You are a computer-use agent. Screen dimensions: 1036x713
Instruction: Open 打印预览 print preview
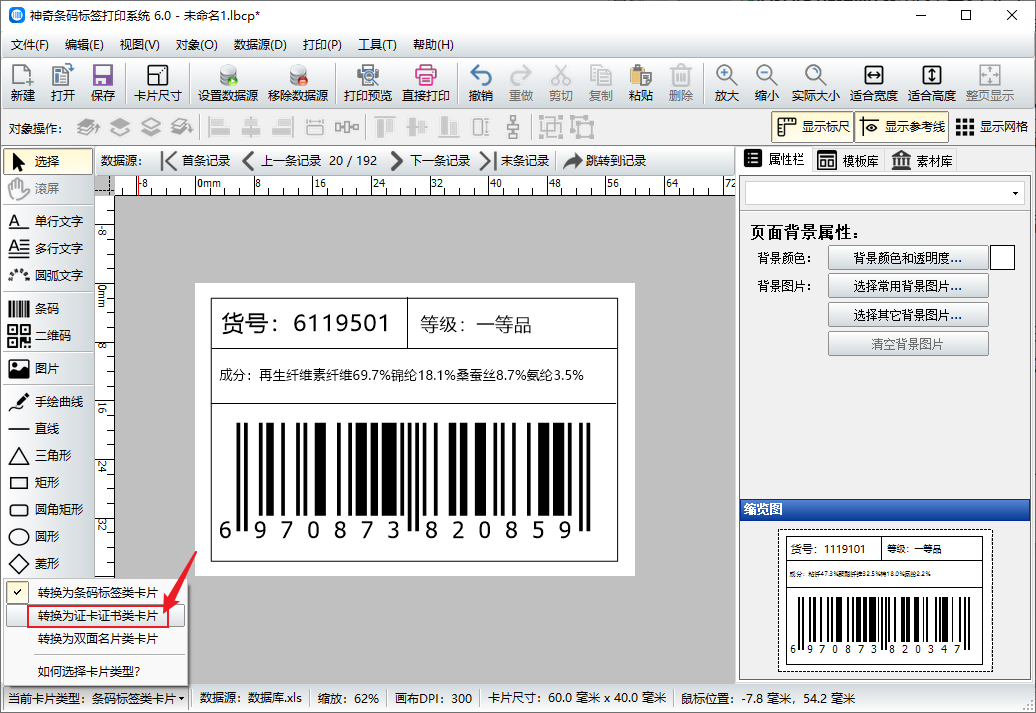tap(367, 83)
